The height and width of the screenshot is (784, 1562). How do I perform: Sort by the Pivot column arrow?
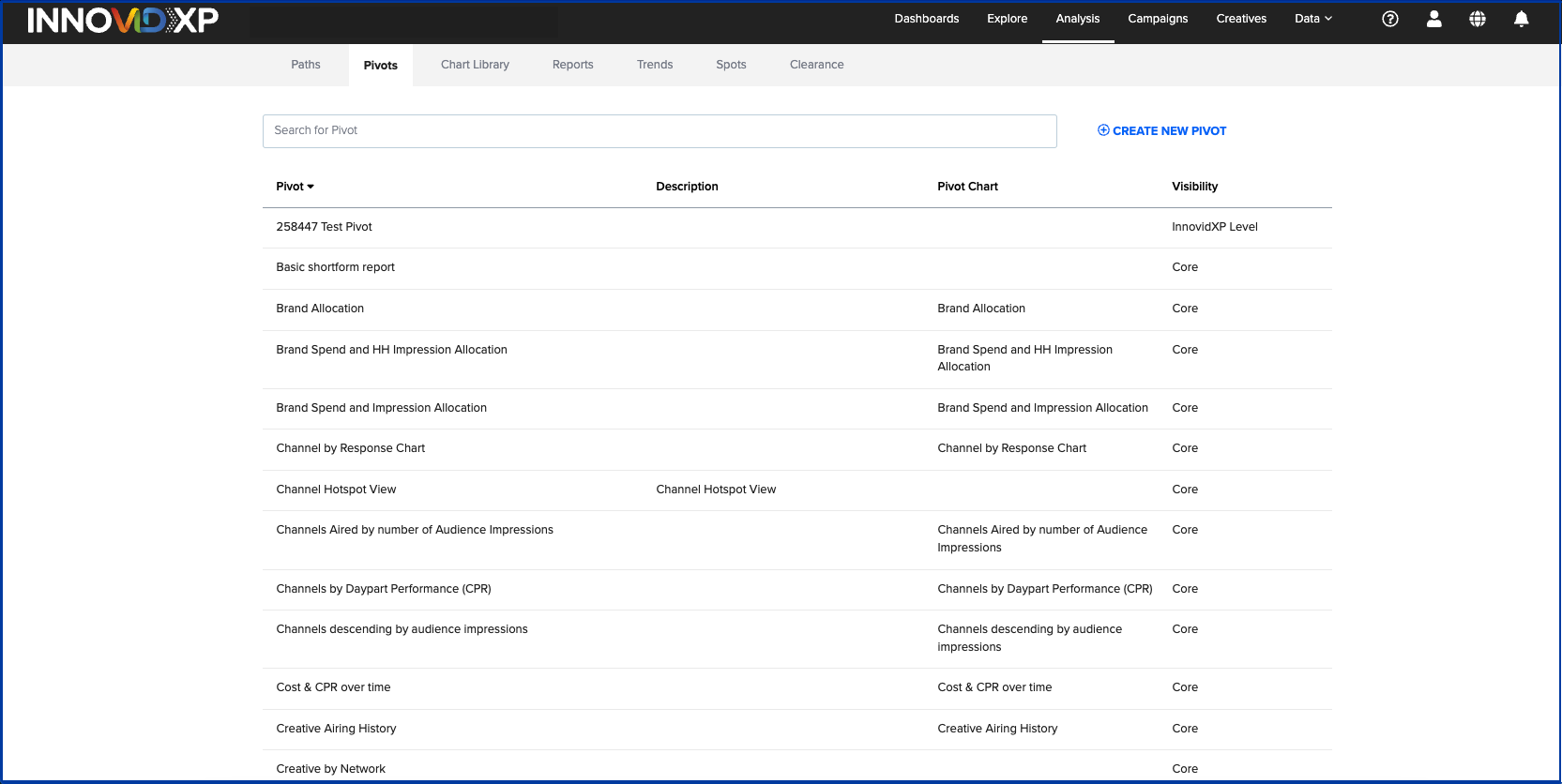click(x=311, y=187)
